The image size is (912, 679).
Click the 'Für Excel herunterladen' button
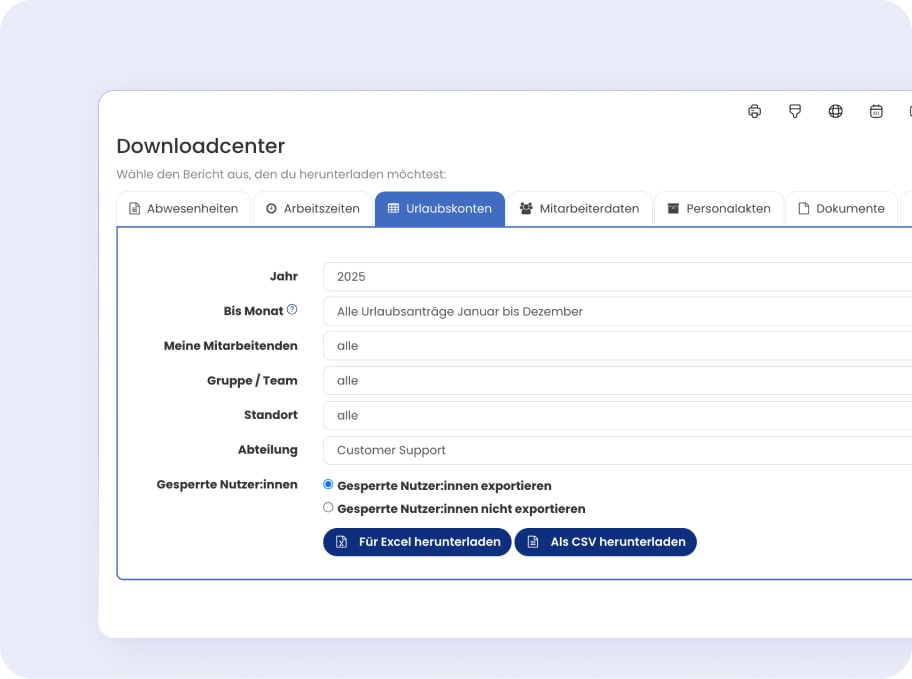(x=417, y=542)
